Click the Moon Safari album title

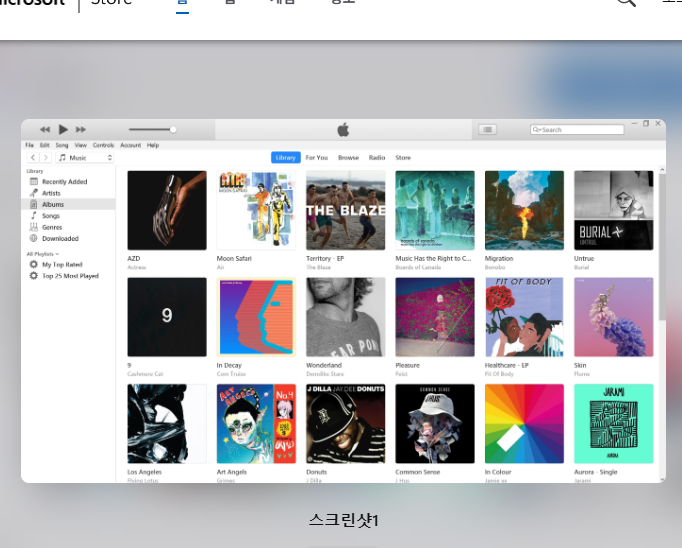point(234,258)
